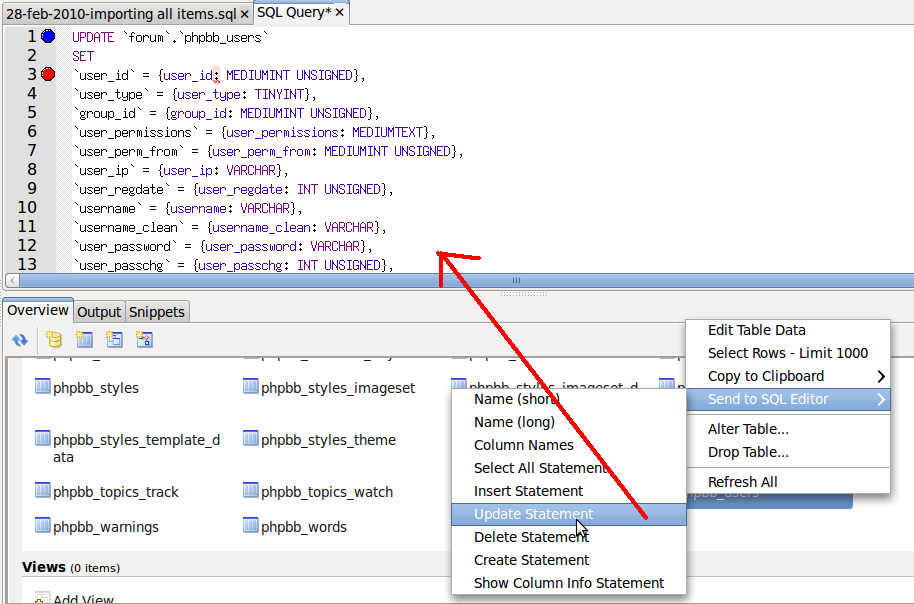
Task: Click `user_password` on line 12
Action: (125, 247)
